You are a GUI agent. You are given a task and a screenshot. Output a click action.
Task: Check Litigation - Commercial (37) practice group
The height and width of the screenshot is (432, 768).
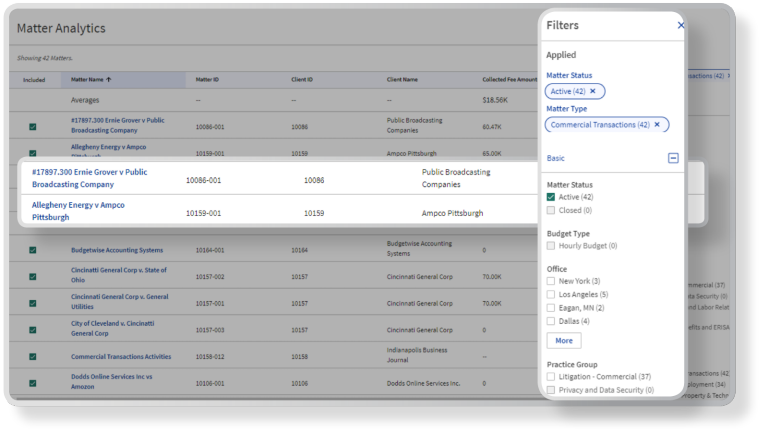tap(551, 376)
